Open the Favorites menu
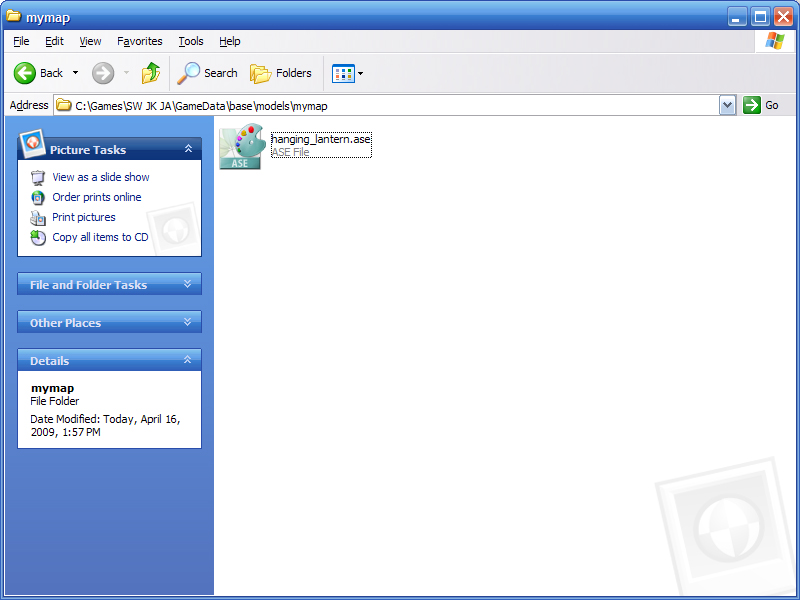800x600 pixels. (x=139, y=41)
